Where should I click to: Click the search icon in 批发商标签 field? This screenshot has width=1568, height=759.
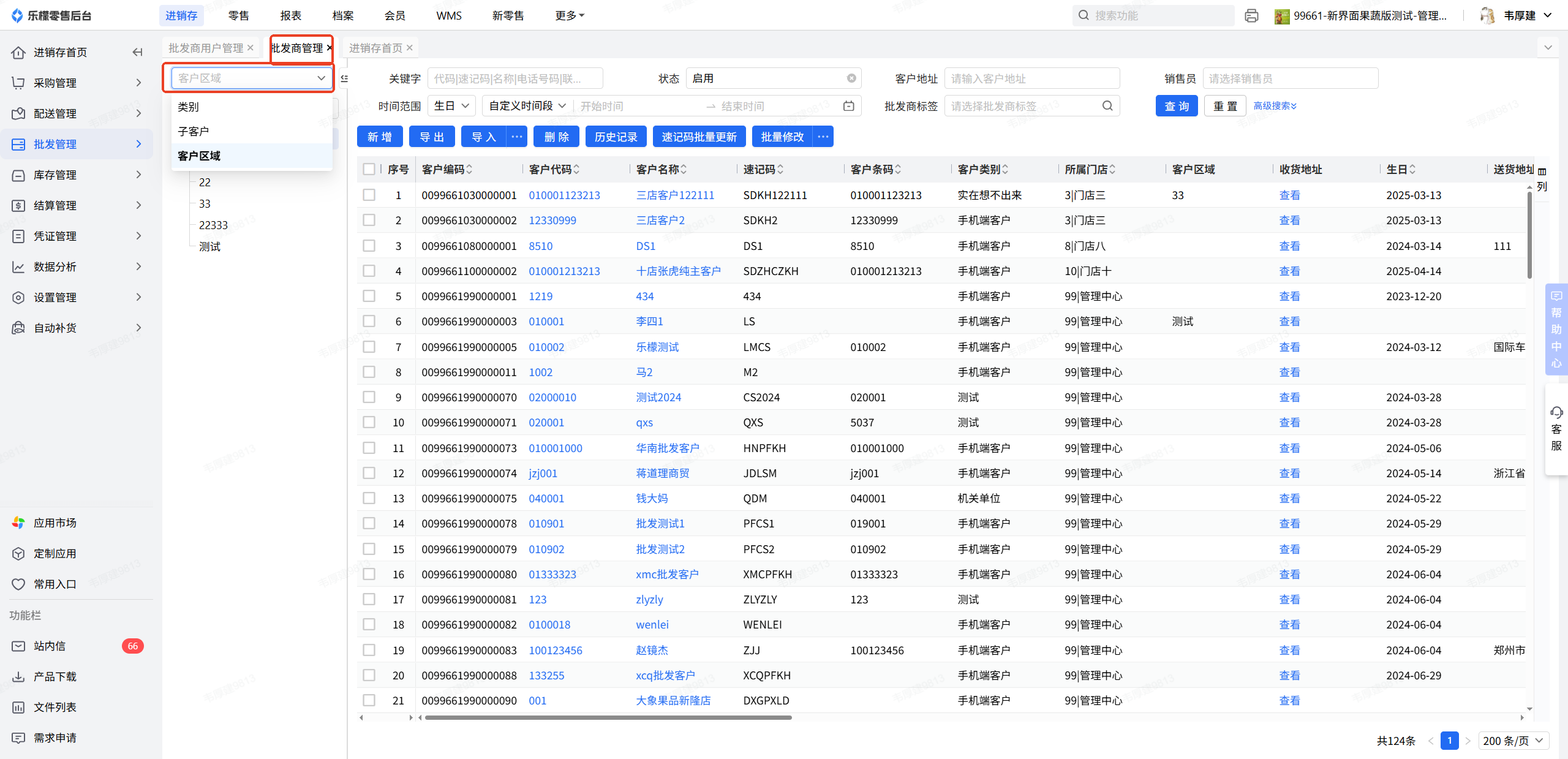click(x=1107, y=106)
